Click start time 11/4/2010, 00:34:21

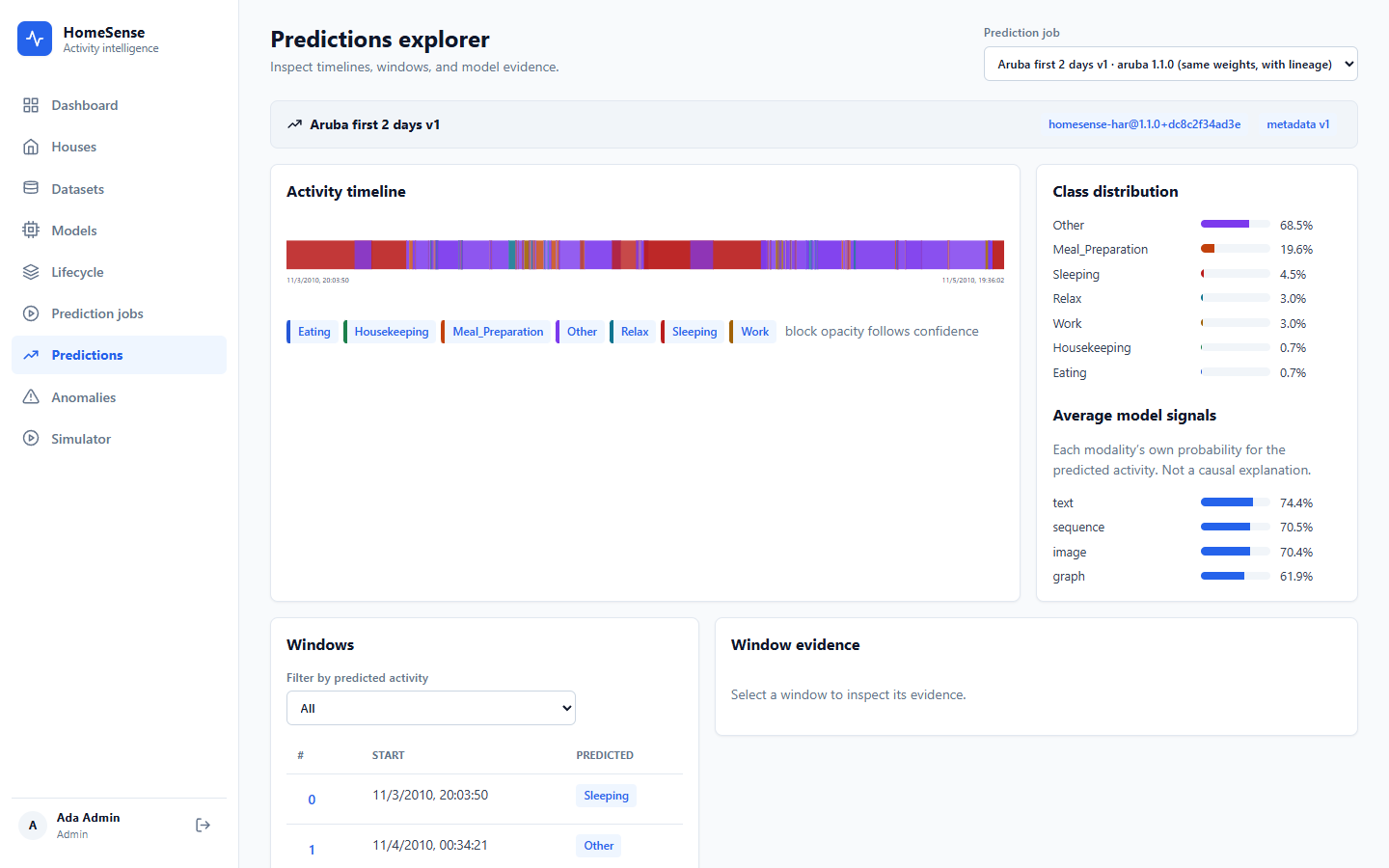coord(430,846)
